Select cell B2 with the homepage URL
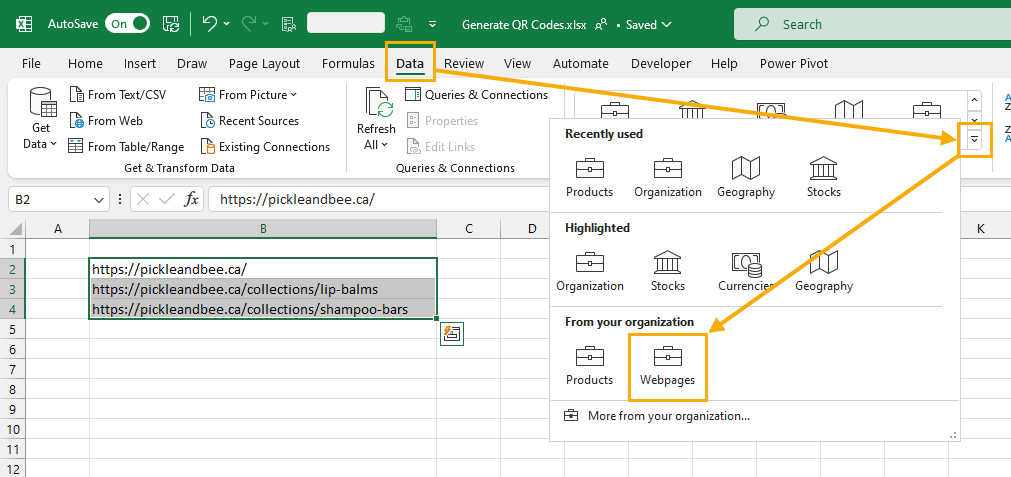This screenshot has width=1011, height=477. (x=263, y=269)
